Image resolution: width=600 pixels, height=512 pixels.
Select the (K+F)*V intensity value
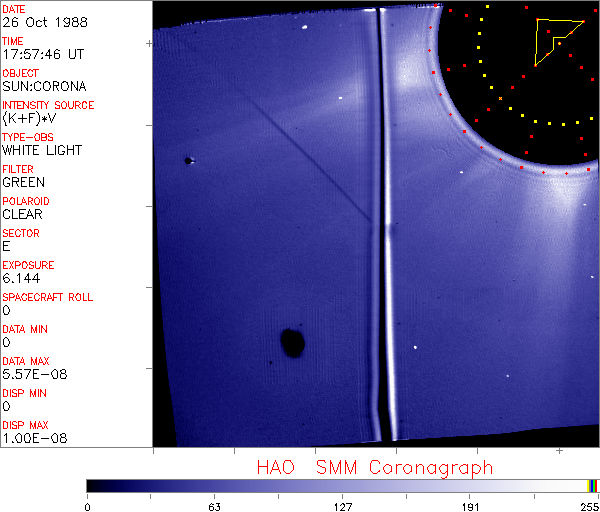click(x=29, y=119)
